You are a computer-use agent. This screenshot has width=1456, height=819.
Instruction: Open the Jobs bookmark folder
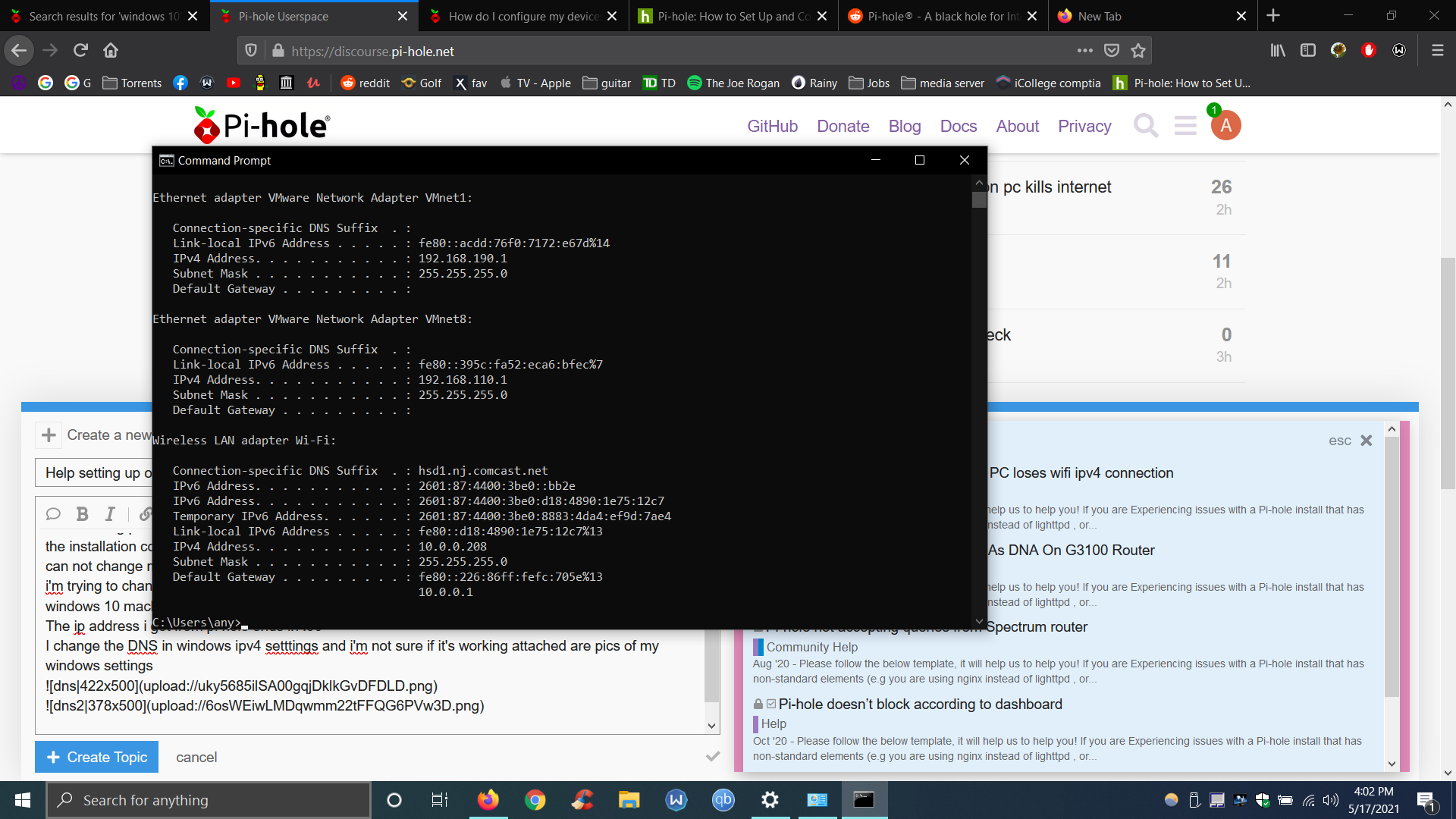(869, 83)
